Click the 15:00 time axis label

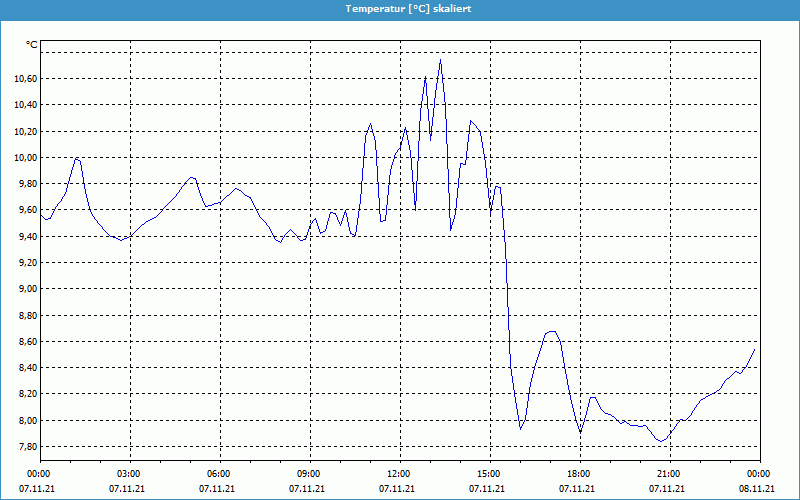point(490,473)
